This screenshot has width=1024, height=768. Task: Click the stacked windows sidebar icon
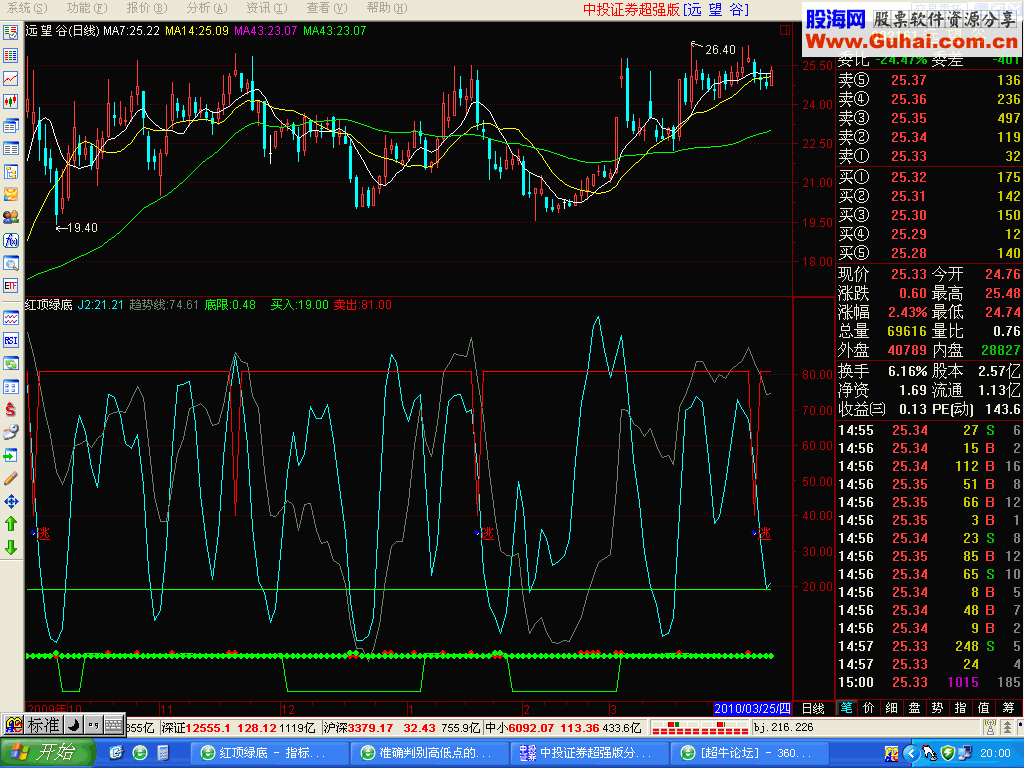(11, 125)
